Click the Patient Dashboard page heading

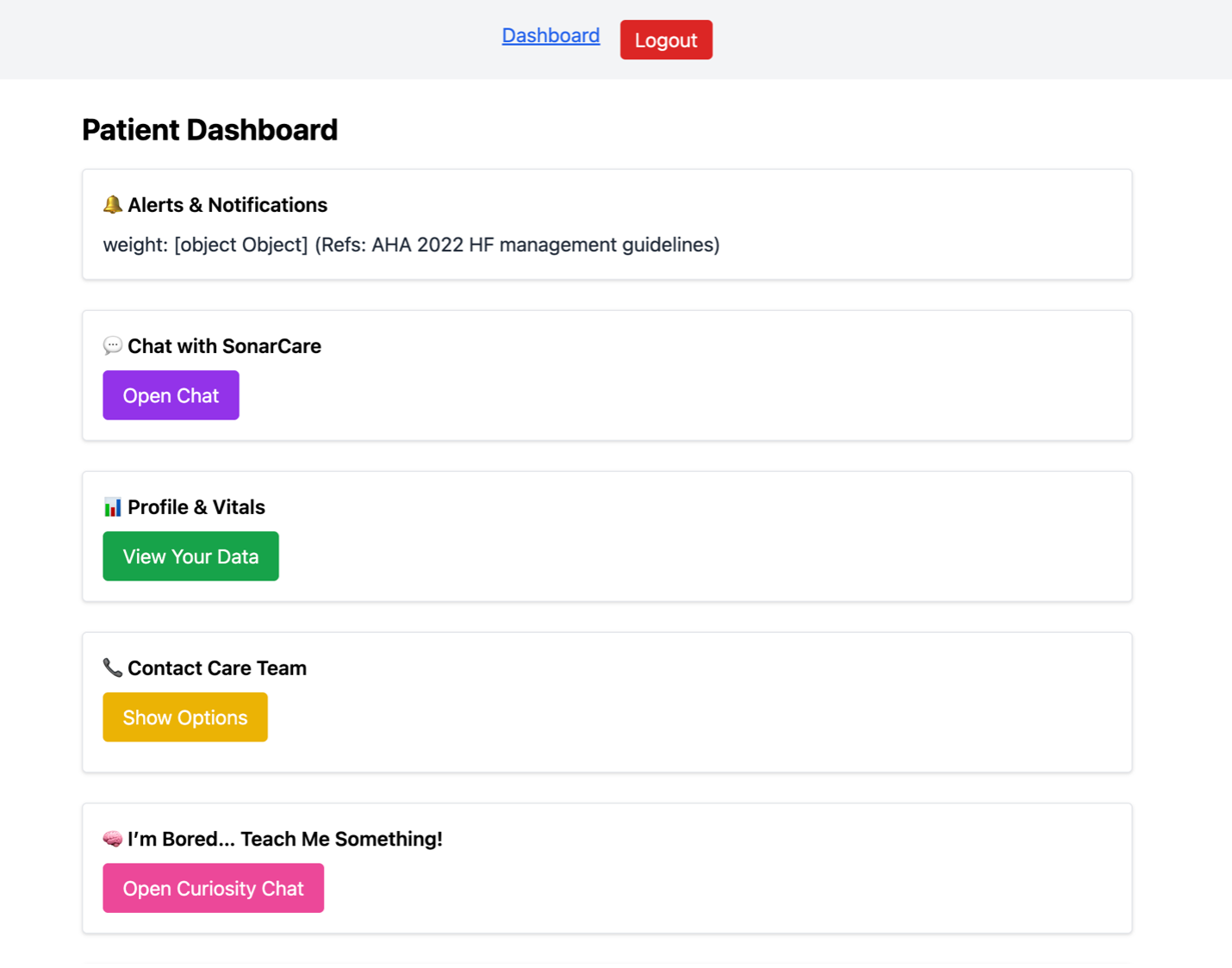click(209, 130)
